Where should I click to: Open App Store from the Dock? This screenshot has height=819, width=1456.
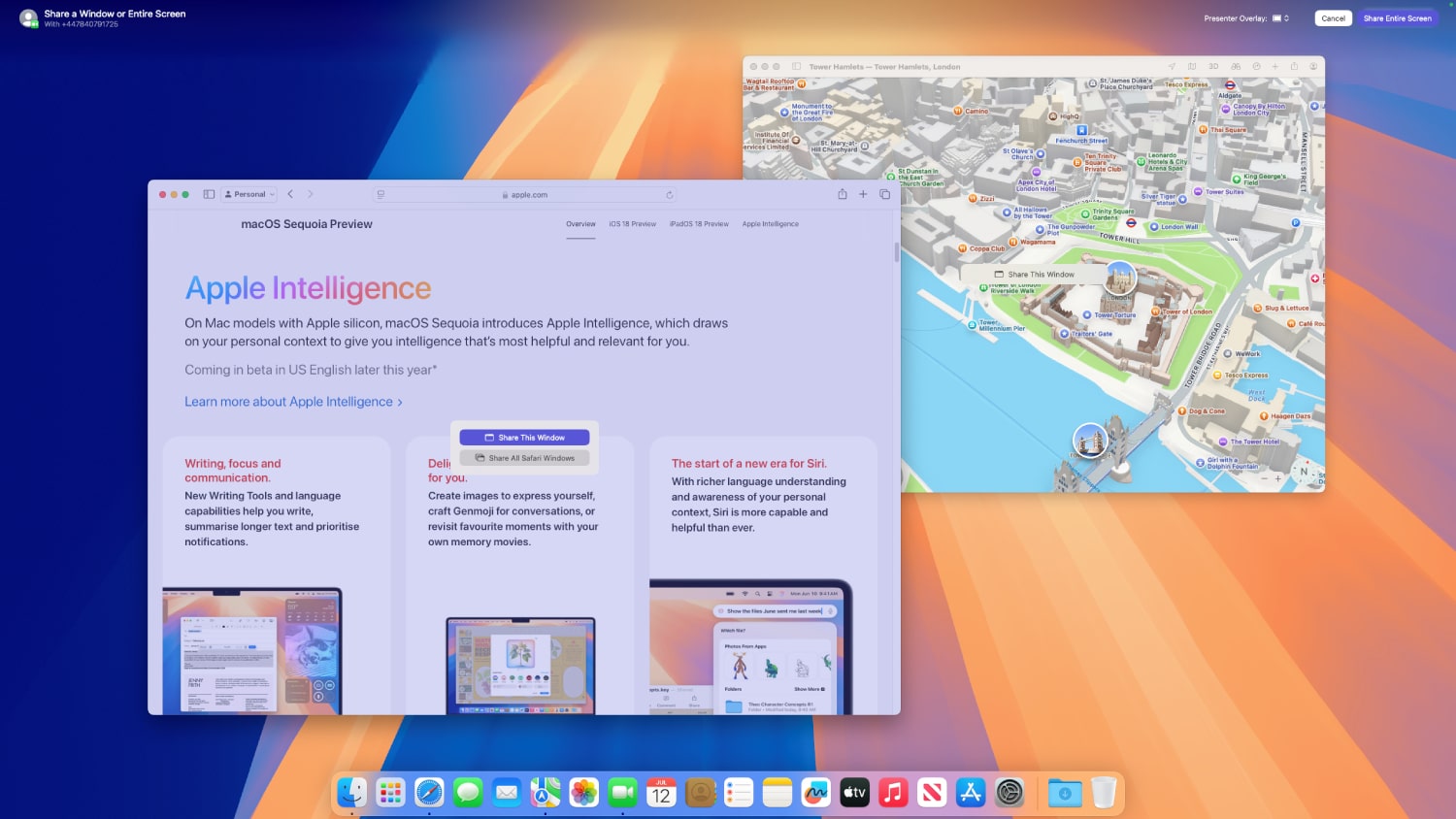pos(971,793)
